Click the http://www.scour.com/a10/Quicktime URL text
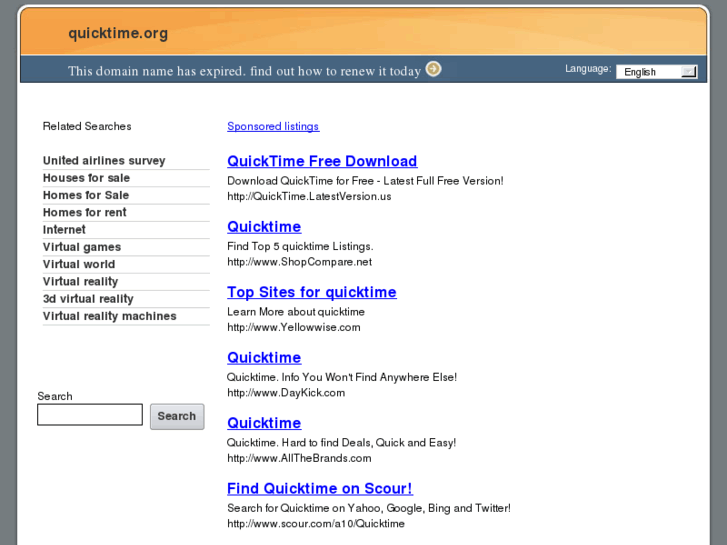The width and height of the screenshot is (727, 545). click(316, 523)
